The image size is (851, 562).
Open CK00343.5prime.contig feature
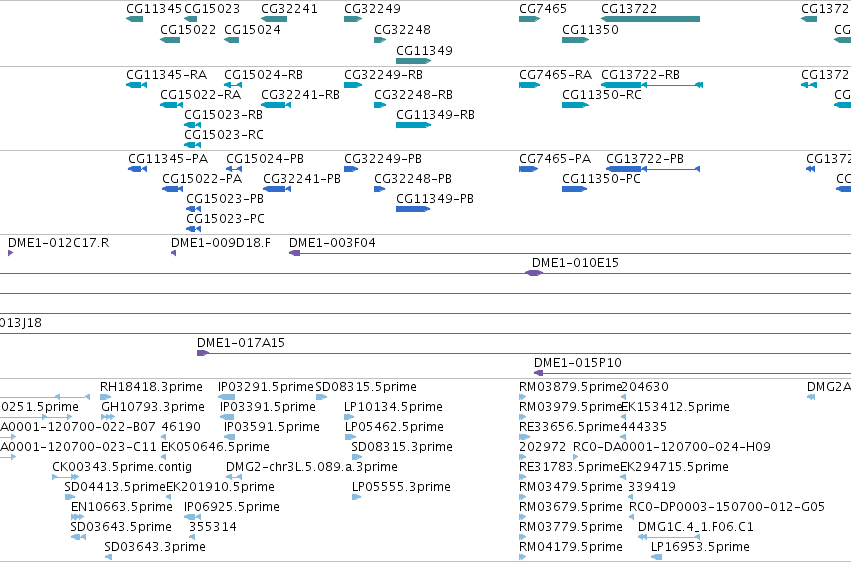click(x=122, y=468)
